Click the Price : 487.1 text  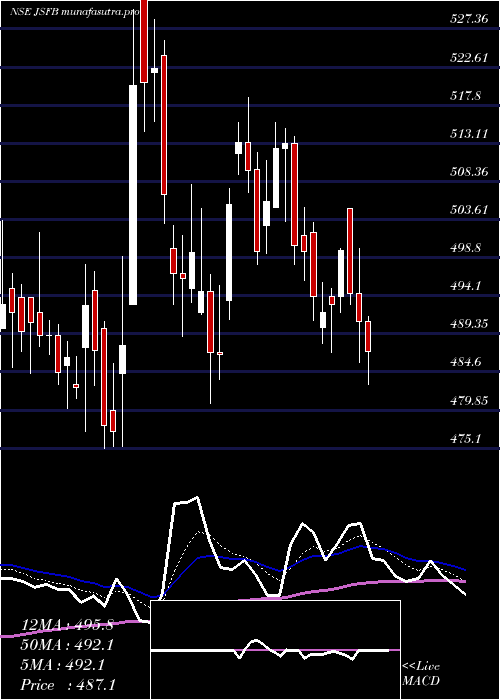(x=69, y=685)
